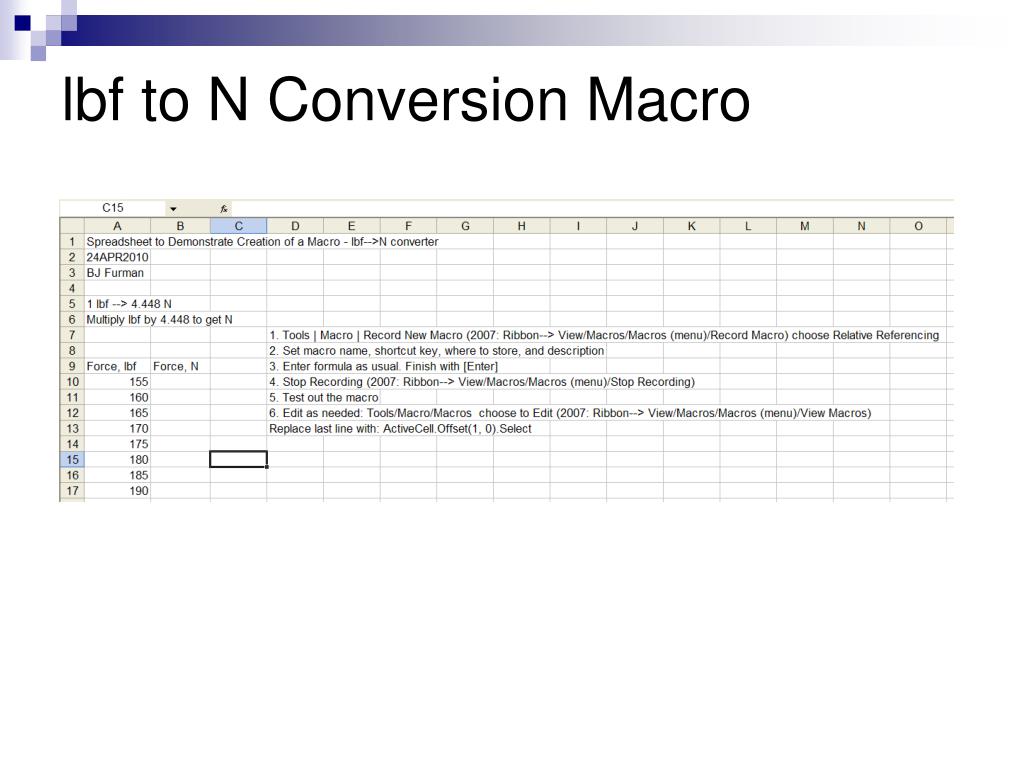Click the cell with value 185
The width and height of the screenshot is (1024, 768).
[x=118, y=475]
